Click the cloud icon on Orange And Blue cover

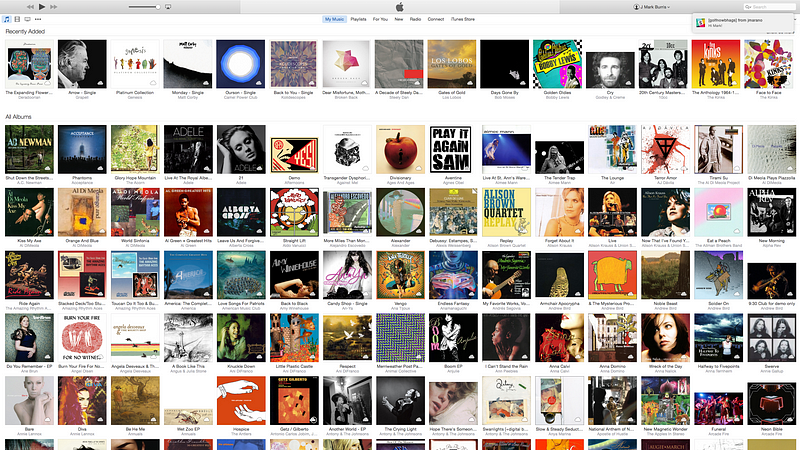tap(100, 231)
